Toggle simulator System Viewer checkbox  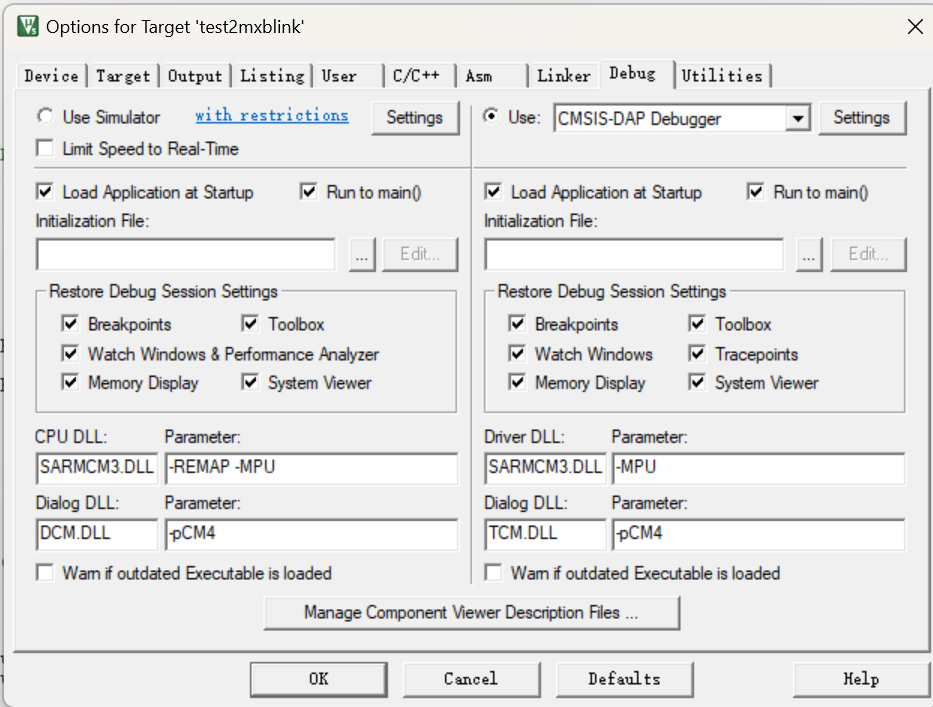(250, 382)
